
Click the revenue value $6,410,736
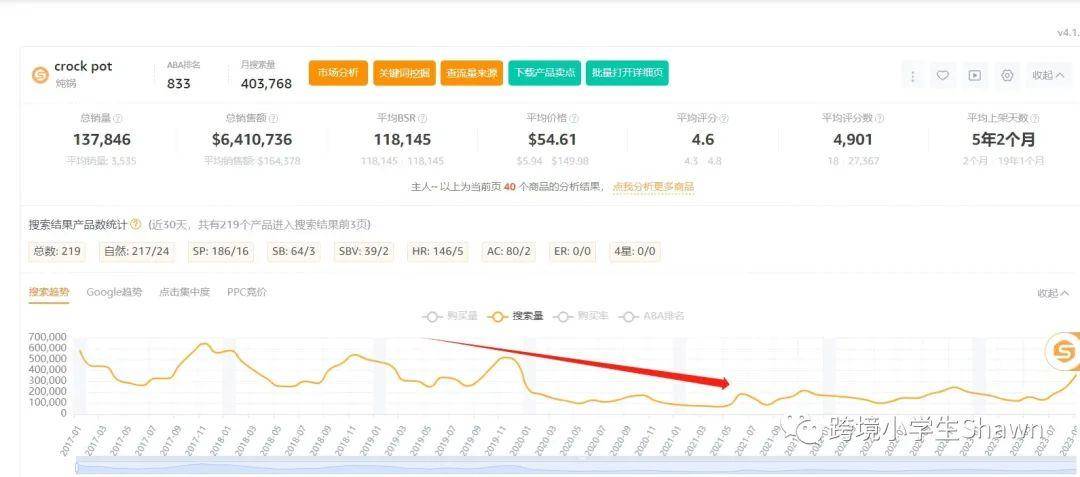coord(252,140)
